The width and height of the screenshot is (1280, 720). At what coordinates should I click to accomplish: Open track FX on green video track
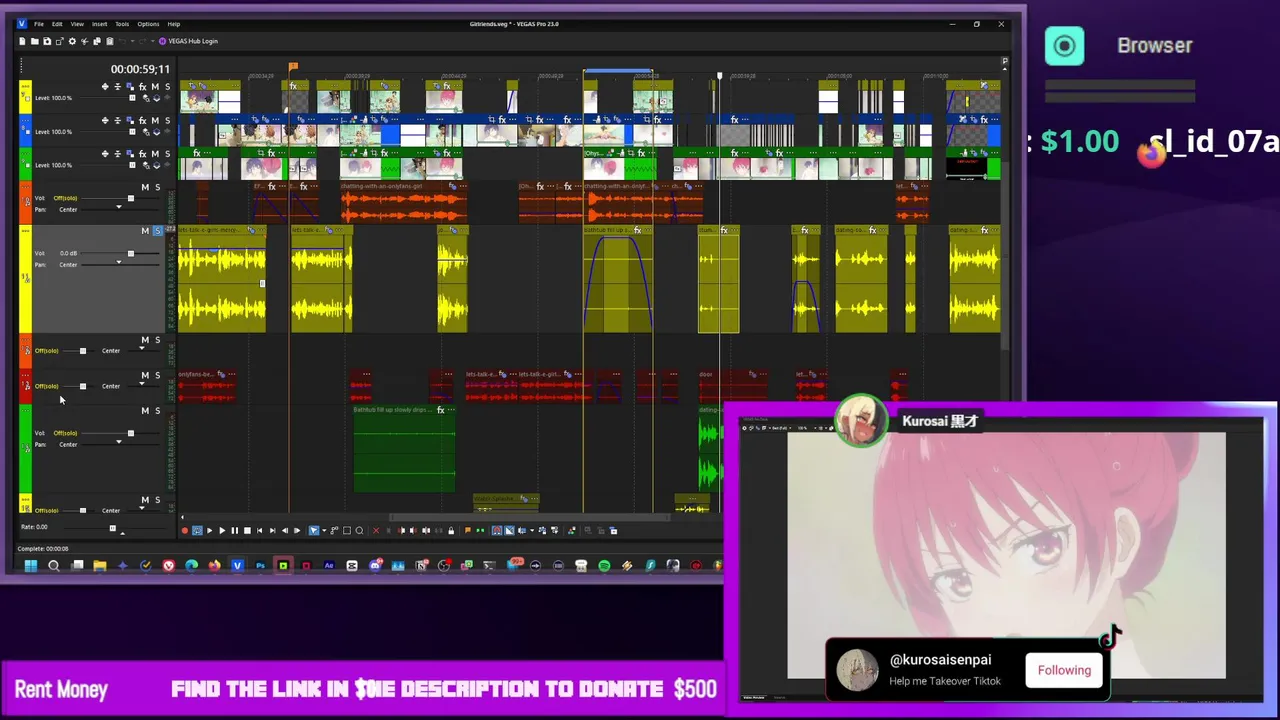point(143,154)
